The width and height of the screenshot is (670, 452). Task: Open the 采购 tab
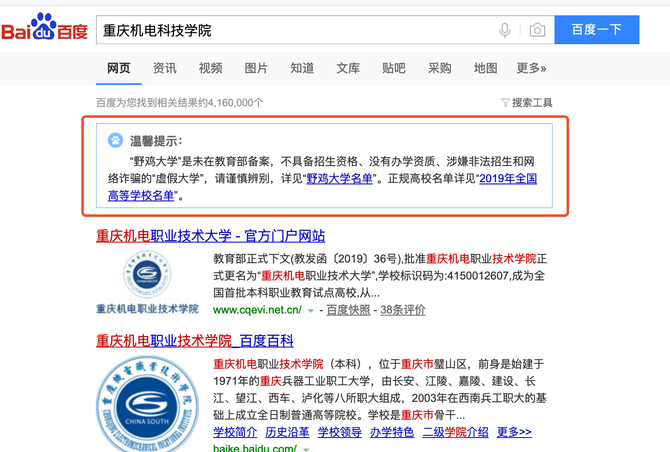click(x=440, y=68)
